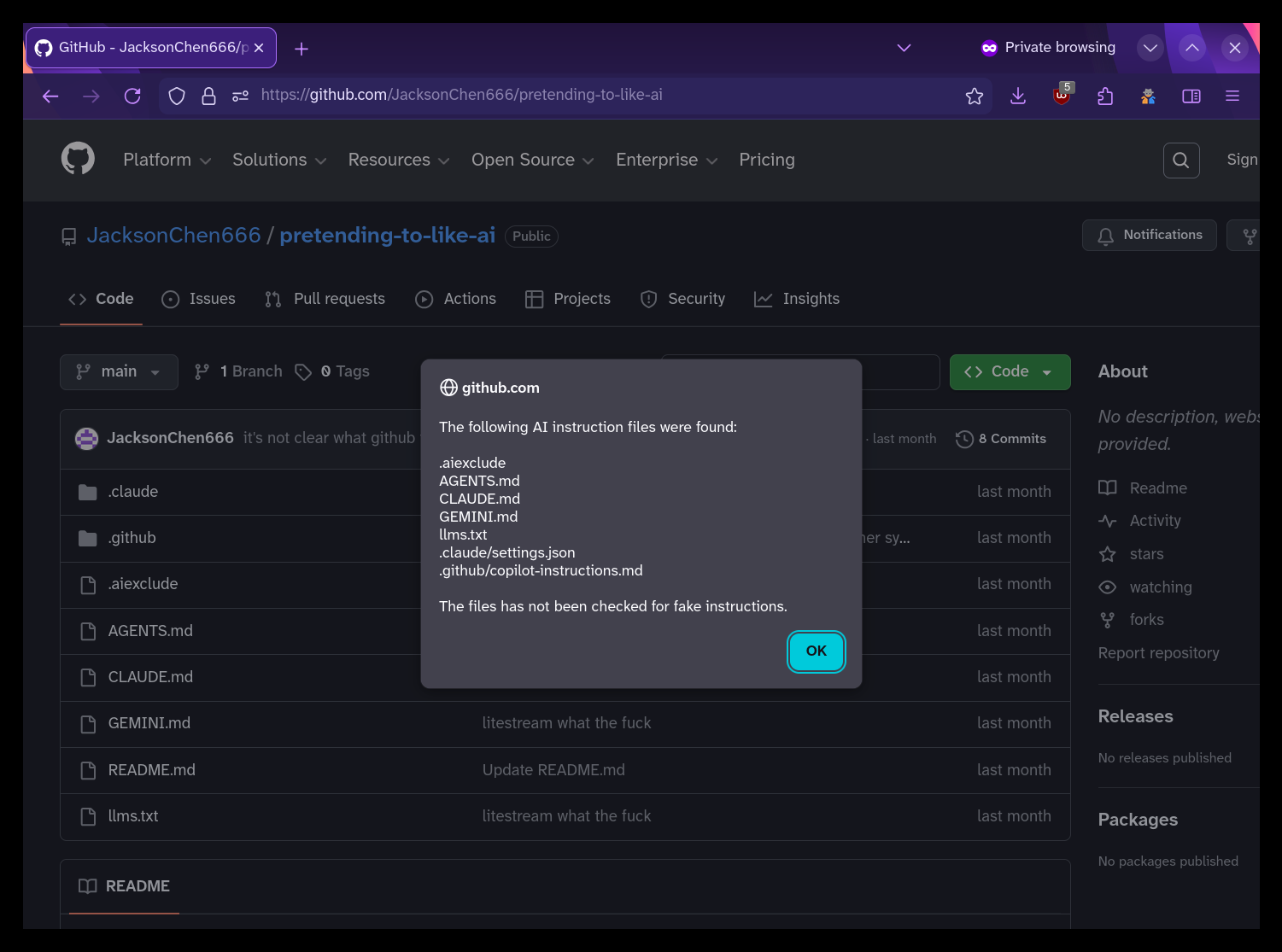1282x952 pixels.
Task: Open the 8 Commits history link
Action: coord(1001,439)
